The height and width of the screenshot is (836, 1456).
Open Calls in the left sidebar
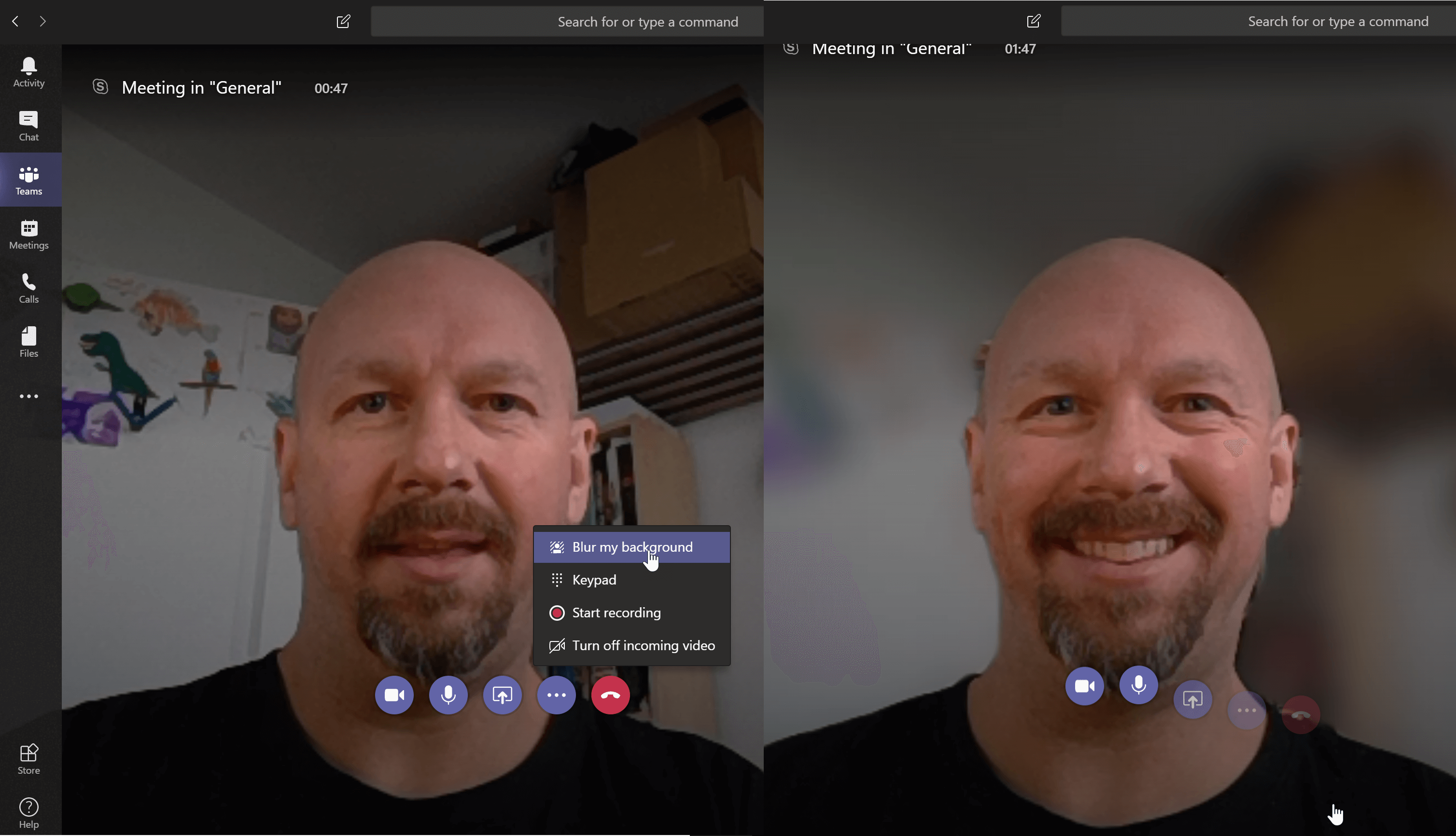click(x=28, y=288)
